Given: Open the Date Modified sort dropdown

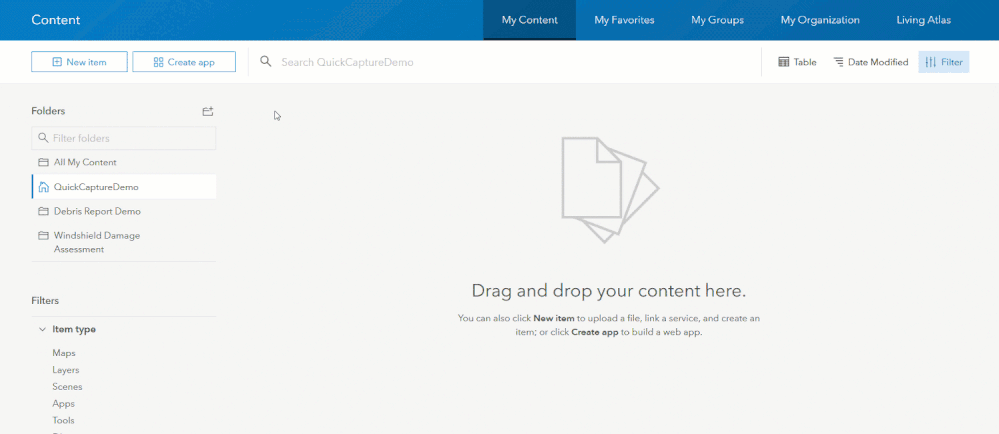Looking at the screenshot, I should tap(871, 62).
